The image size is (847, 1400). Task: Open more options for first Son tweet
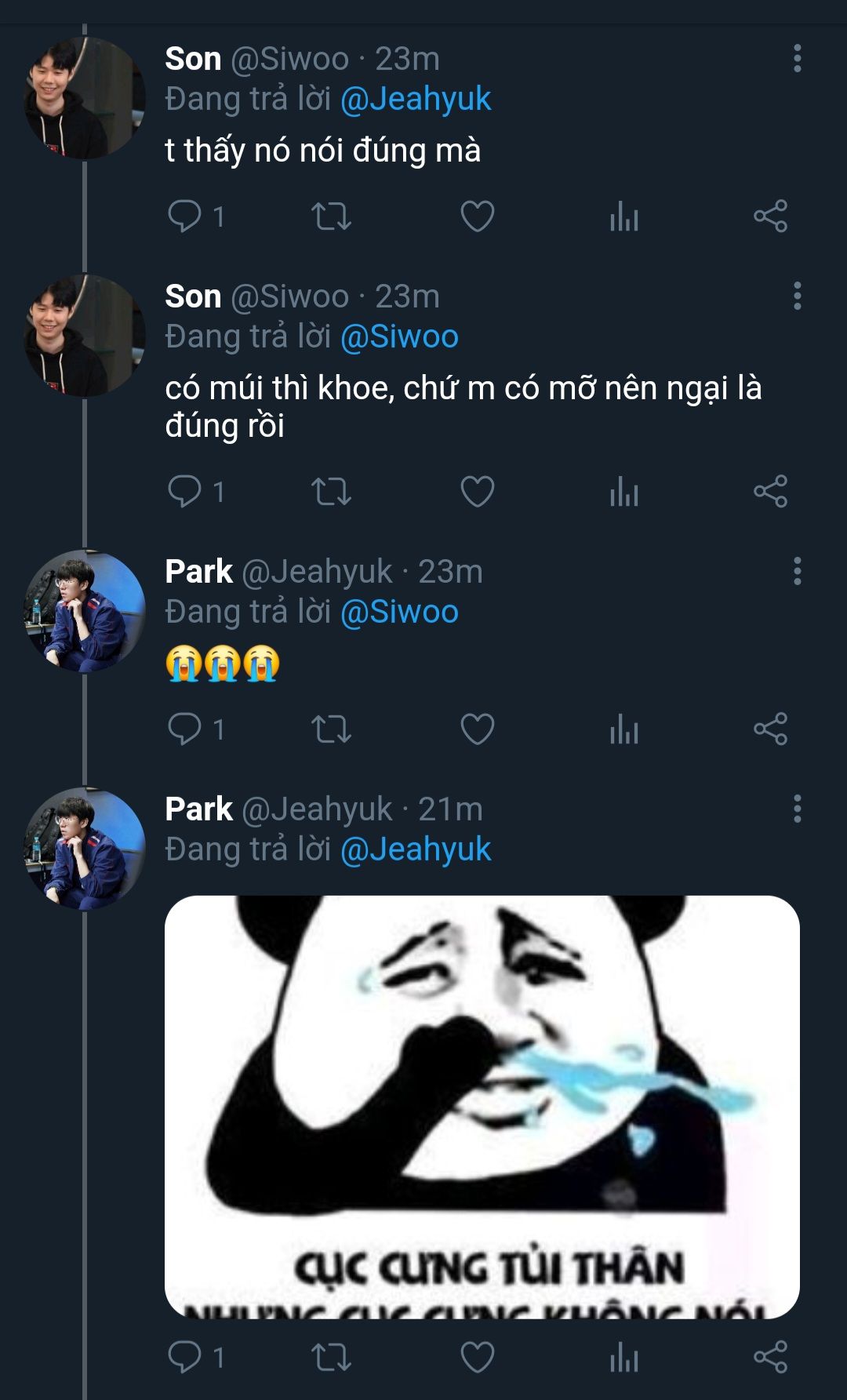pos(797,59)
